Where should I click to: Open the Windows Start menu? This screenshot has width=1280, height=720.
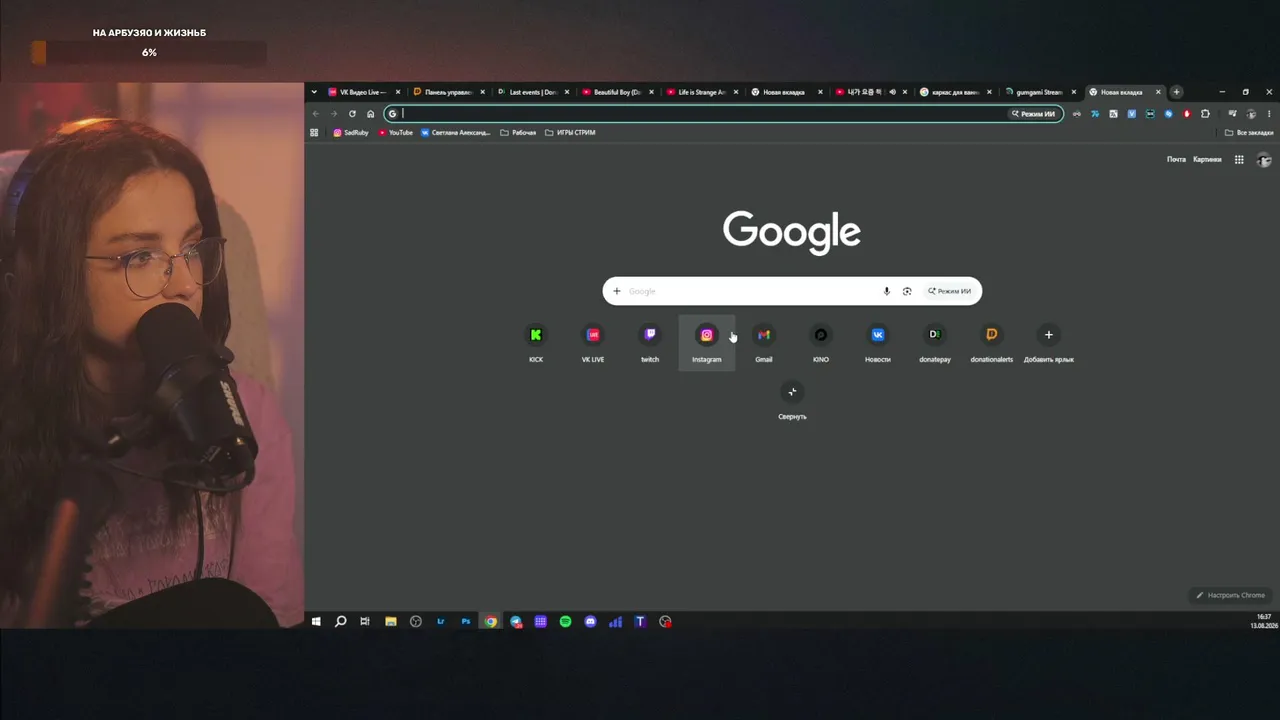pos(316,622)
